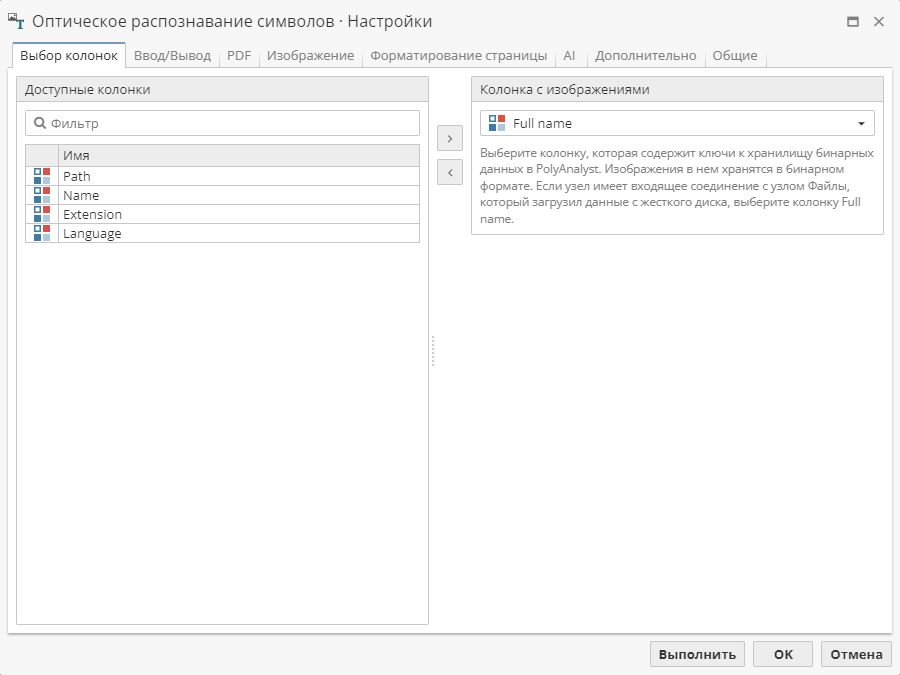The height and width of the screenshot is (675, 900).
Task: Confirm settings with the OK button
Action: 783,654
